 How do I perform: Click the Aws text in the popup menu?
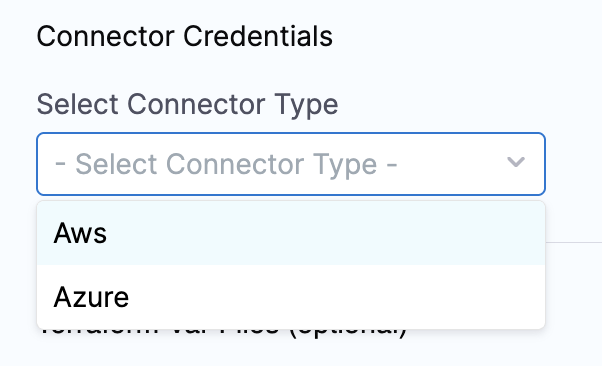(80, 233)
